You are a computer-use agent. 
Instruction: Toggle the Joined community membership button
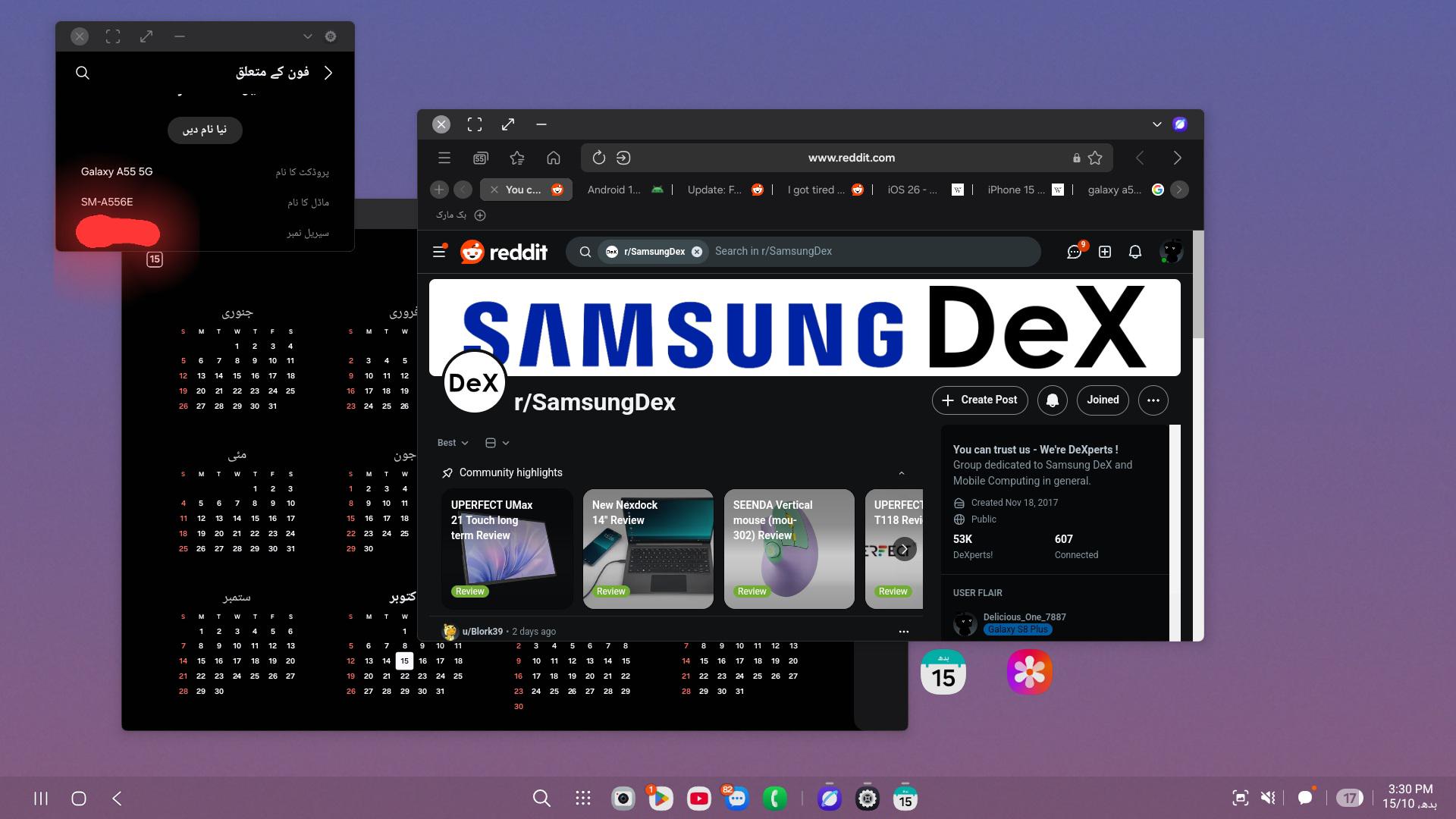click(1103, 400)
